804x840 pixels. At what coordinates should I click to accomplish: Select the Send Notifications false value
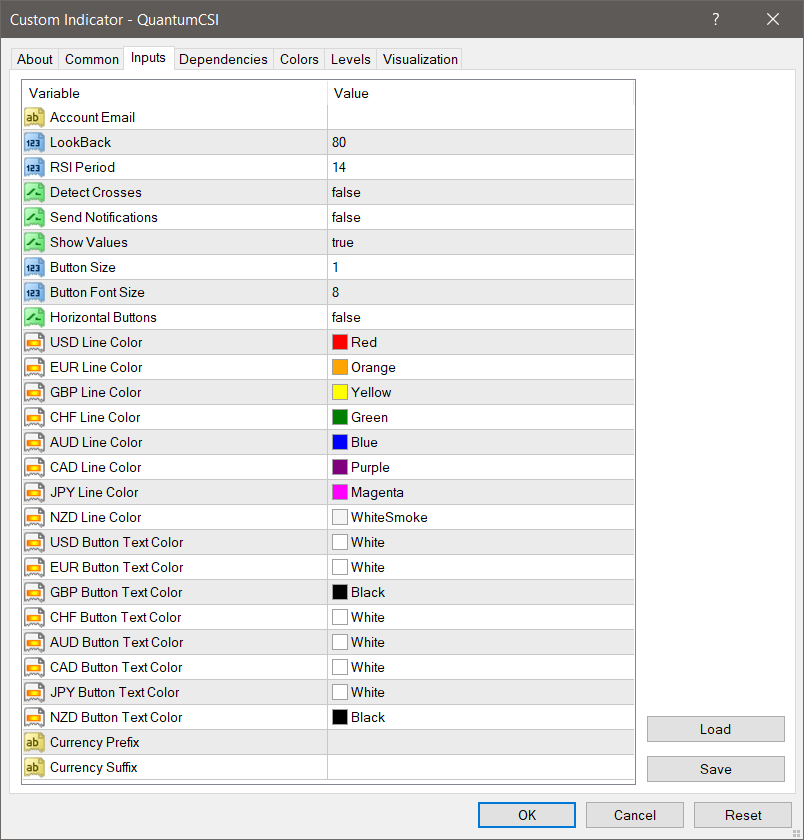347,218
